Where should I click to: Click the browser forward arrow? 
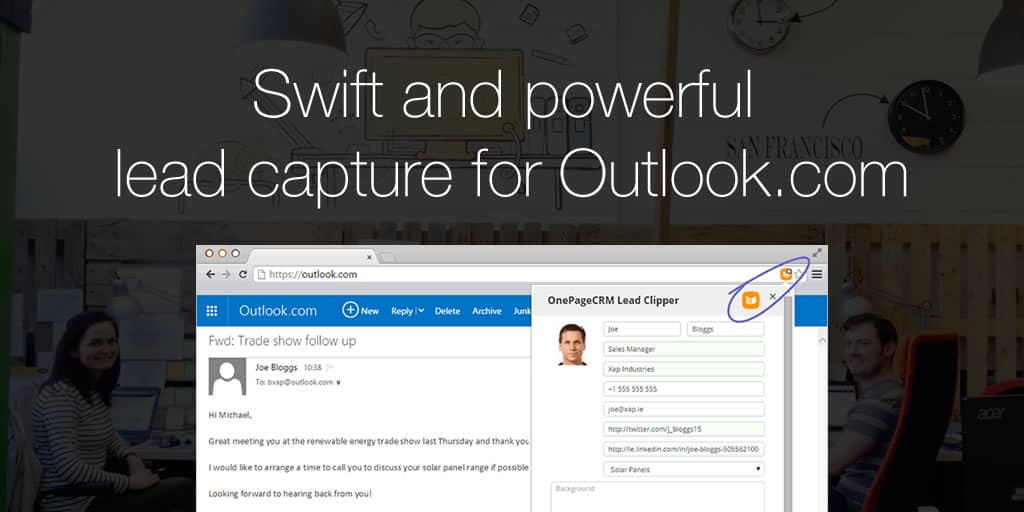tap(226, 274)
